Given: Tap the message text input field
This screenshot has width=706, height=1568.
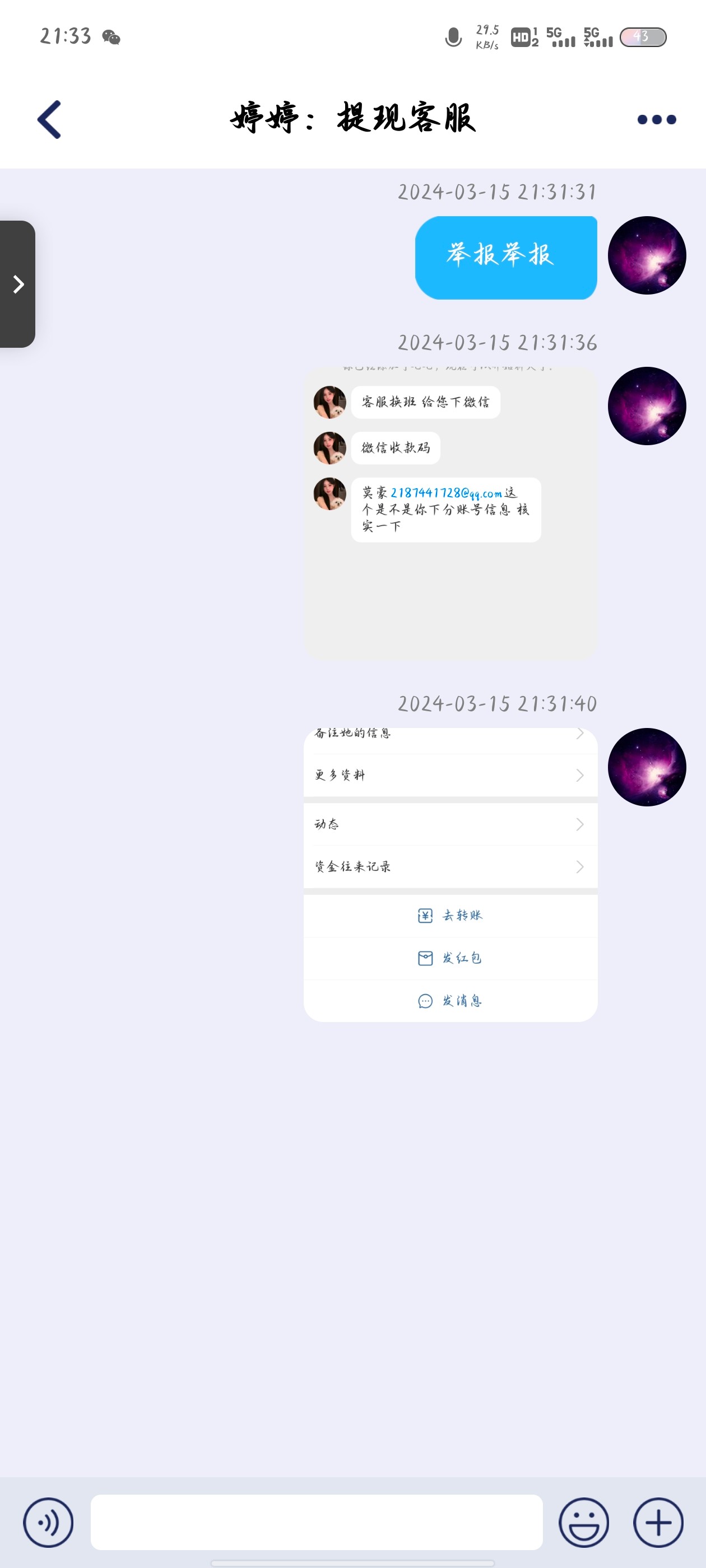Looking at the screenshot, I should tap(316, 1522).
